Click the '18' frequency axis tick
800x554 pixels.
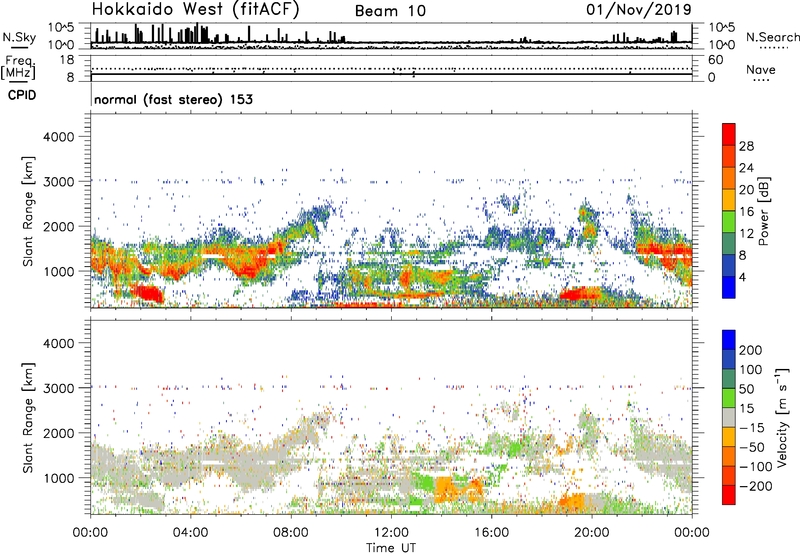coord(67,60)
